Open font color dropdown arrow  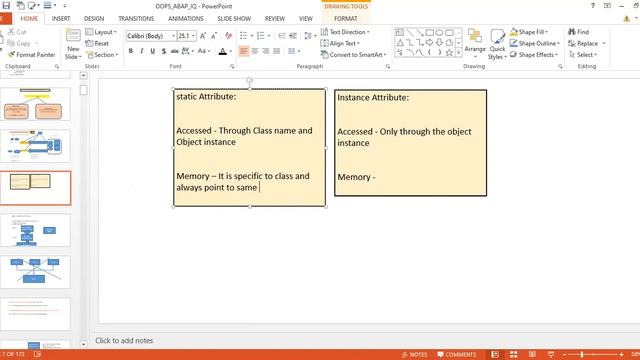231,51
